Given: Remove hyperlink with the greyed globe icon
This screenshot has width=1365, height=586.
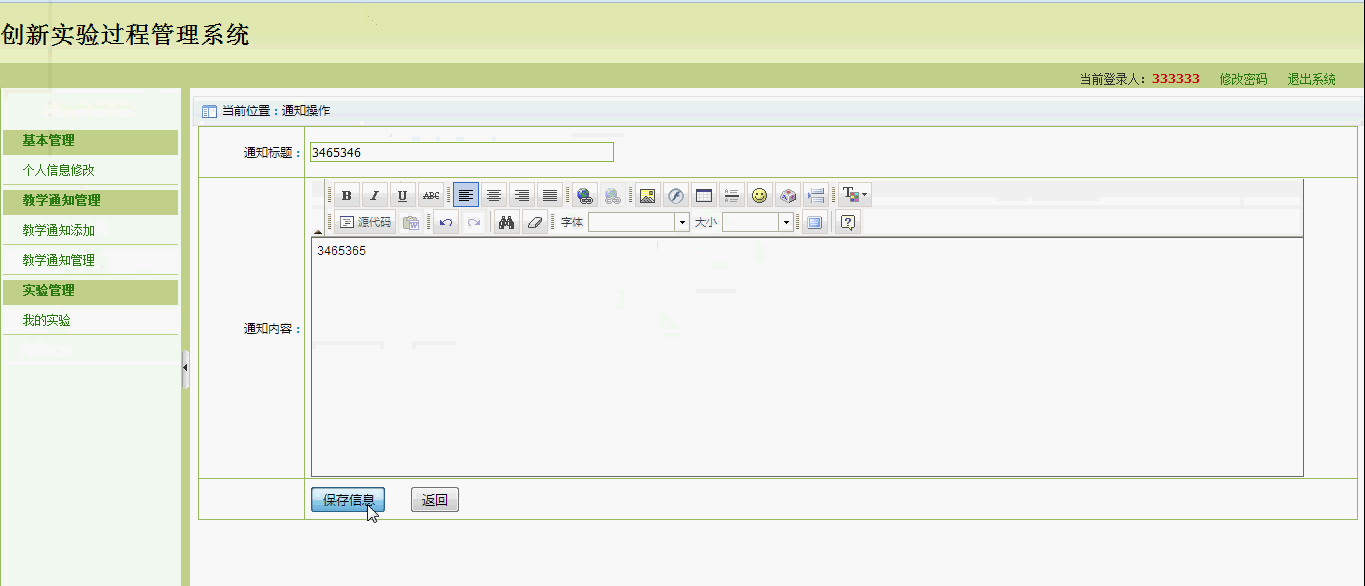Looking at the screenshot, I should [613, 196].
